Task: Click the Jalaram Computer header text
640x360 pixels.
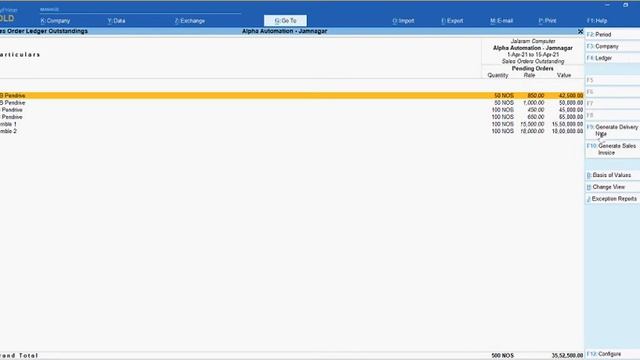Action: click(533, 41)
